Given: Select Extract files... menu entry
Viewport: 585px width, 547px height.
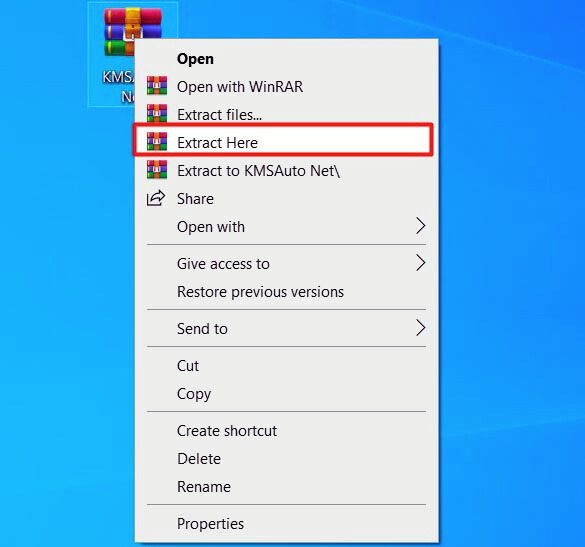Looking at the screenshot, I should (287, 115).
